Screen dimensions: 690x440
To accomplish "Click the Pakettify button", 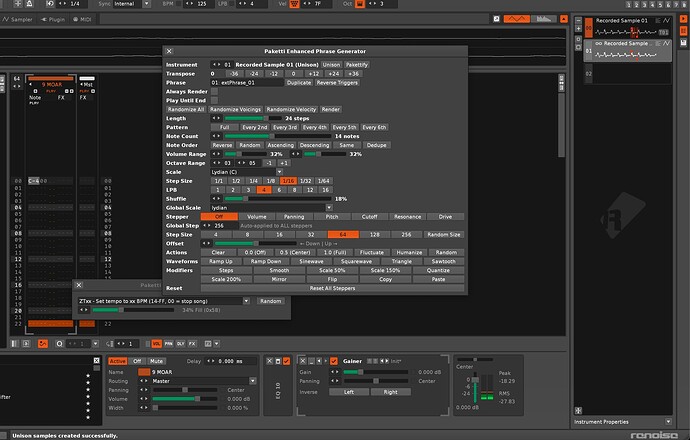I will tap(357, 65).
